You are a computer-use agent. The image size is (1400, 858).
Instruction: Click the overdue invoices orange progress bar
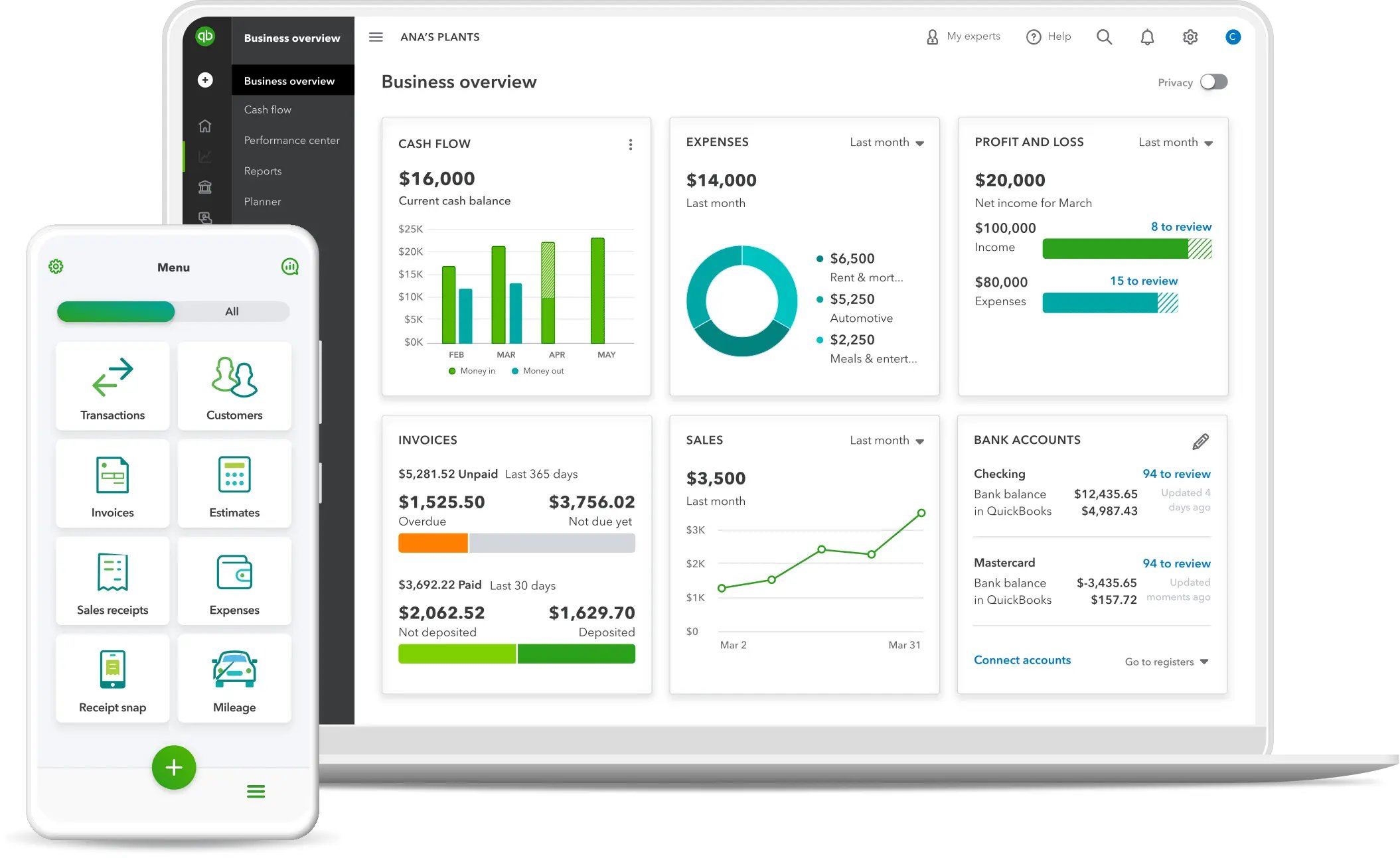tap(432, 542)
